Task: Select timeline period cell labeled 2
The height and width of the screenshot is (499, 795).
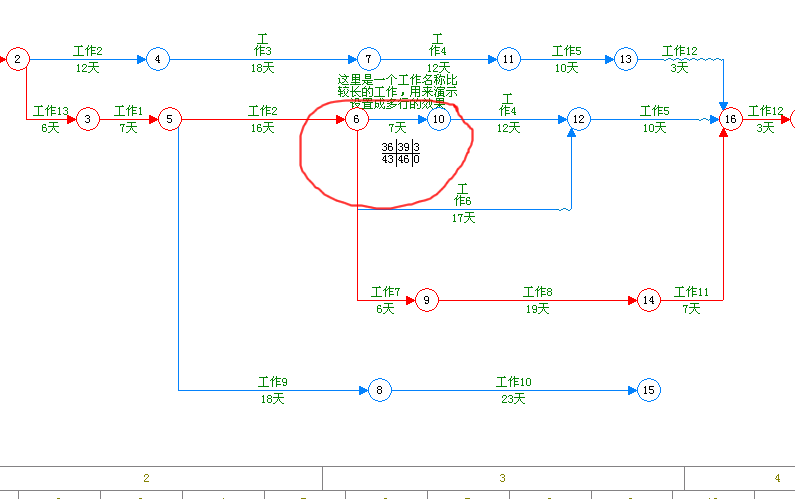Action: (x=147, y=478)
